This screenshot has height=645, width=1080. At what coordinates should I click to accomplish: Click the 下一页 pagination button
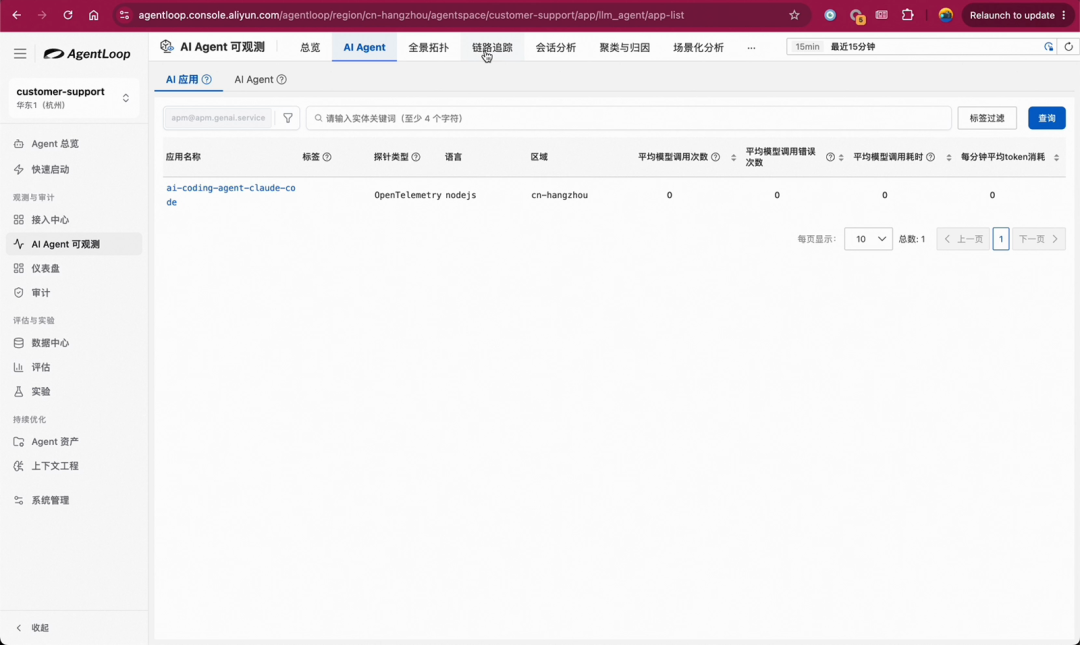pos(1039,239)
